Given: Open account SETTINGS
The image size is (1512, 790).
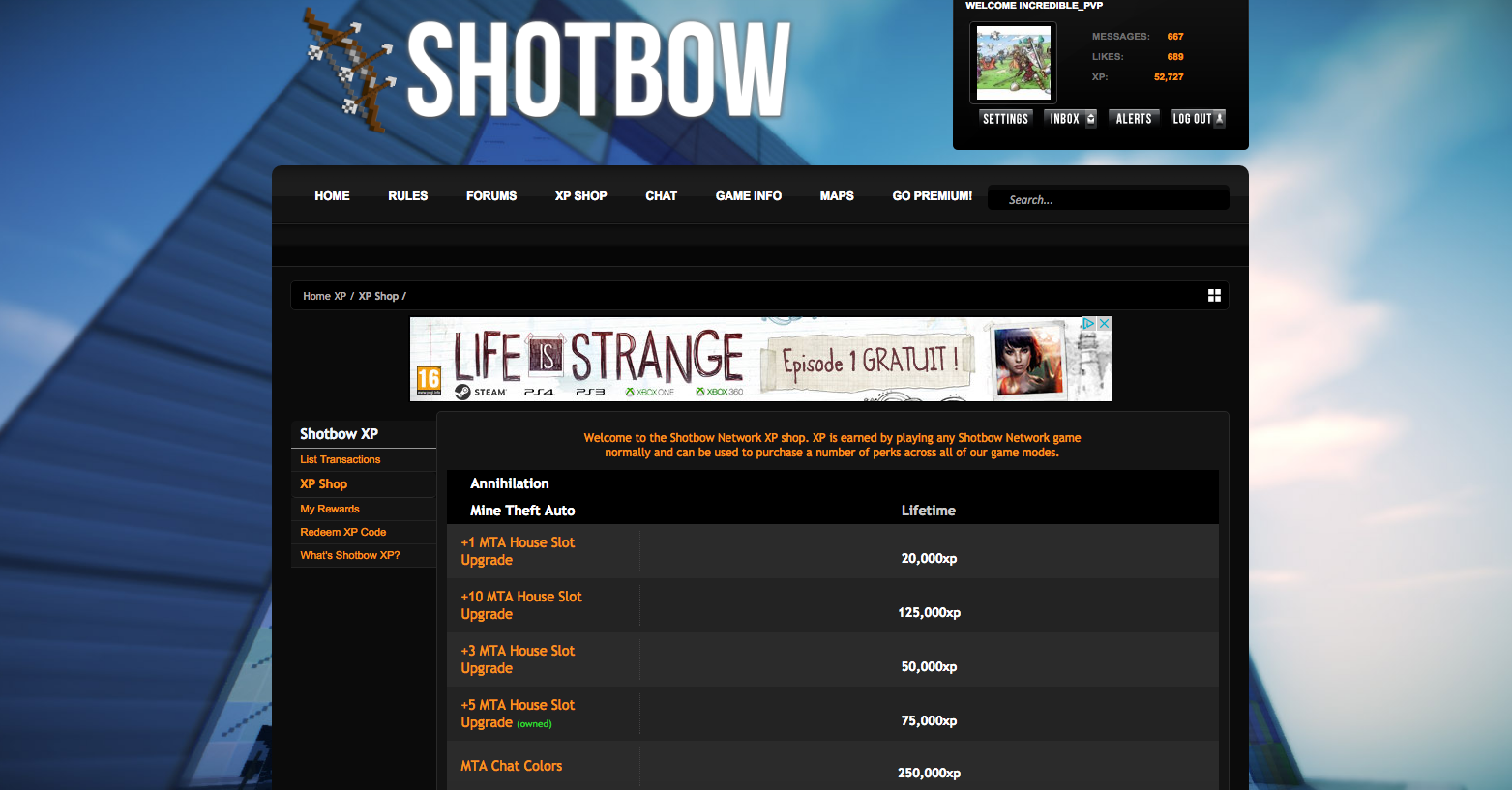Looking at the screenshot, I should point(1005,119).
